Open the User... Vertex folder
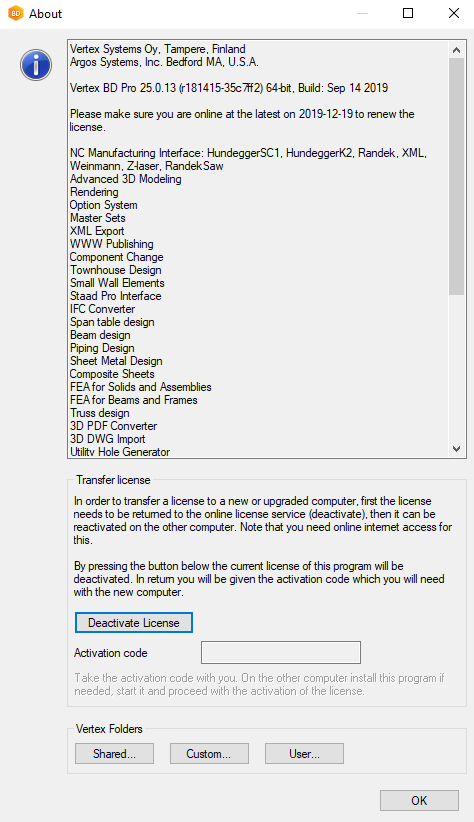Viewport: 474px width, 822px height. [304, 754]
